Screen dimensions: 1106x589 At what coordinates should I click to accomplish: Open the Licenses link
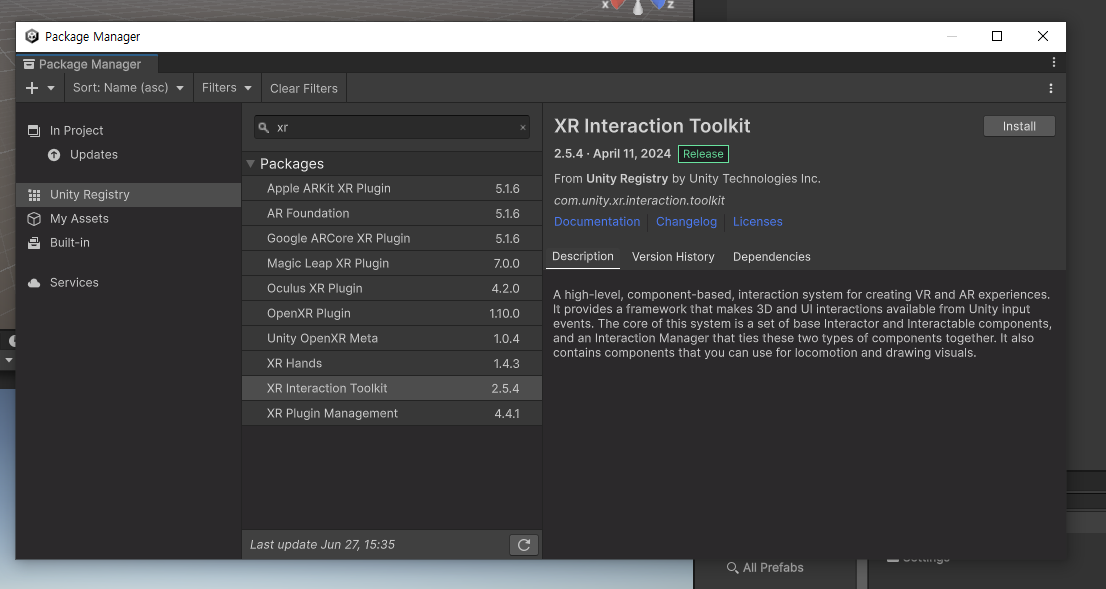click(758, 221)
